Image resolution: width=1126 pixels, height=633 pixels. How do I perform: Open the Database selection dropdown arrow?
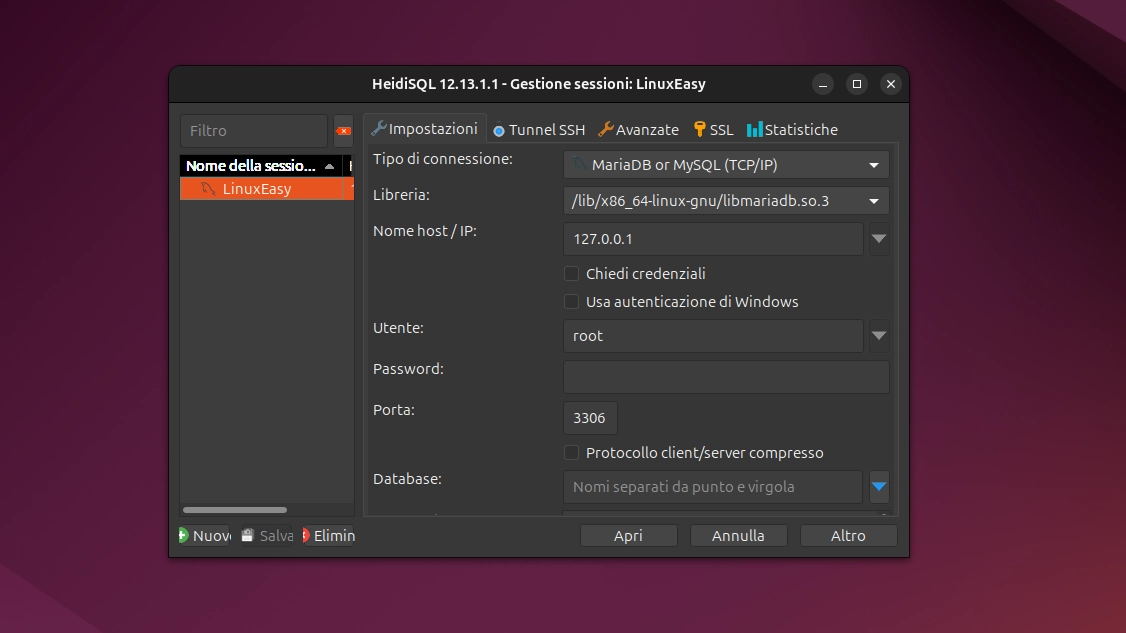point(879,487)
